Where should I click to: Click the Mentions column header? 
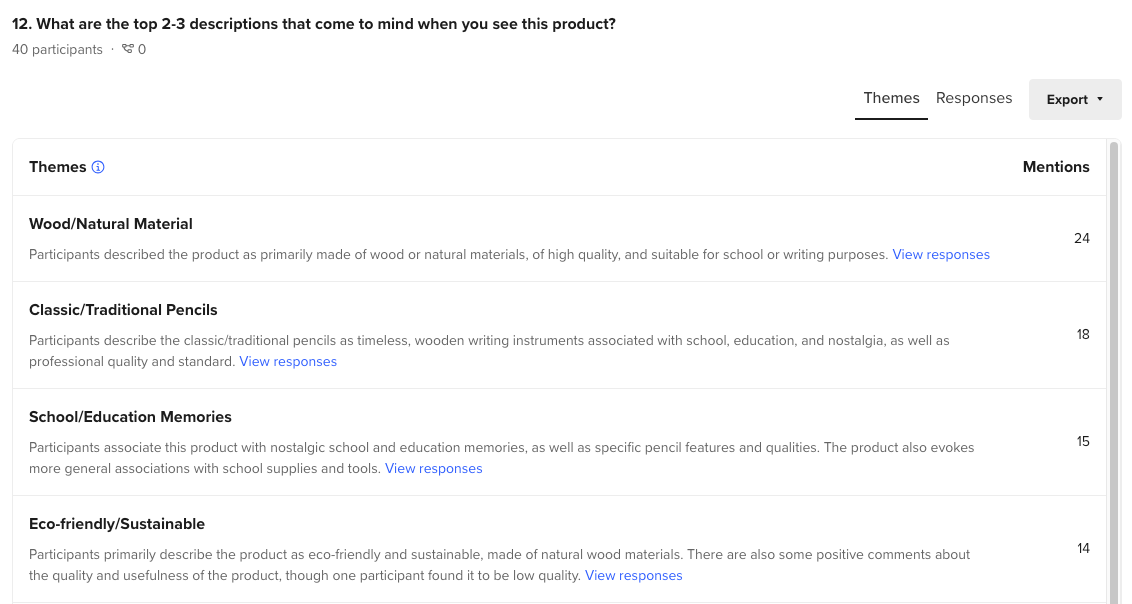click(1056, 167)
